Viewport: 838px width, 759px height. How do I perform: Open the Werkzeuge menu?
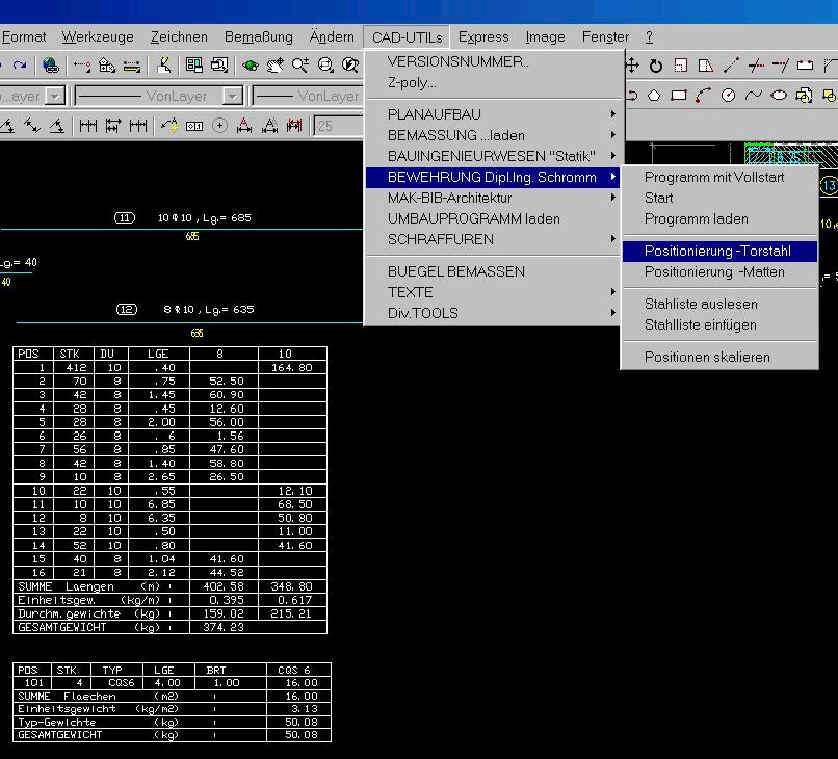click(x=97, y=37)
